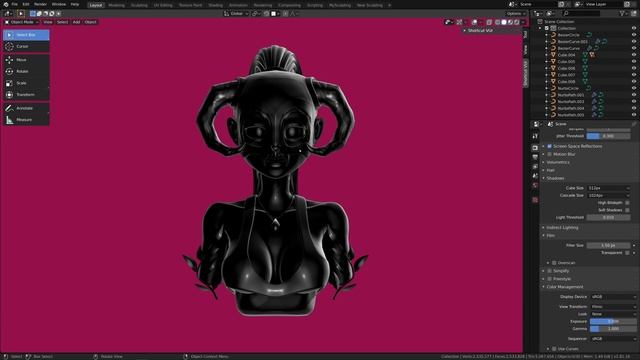
Task: Enable Overscan checkbox
Action: (554, 263)
